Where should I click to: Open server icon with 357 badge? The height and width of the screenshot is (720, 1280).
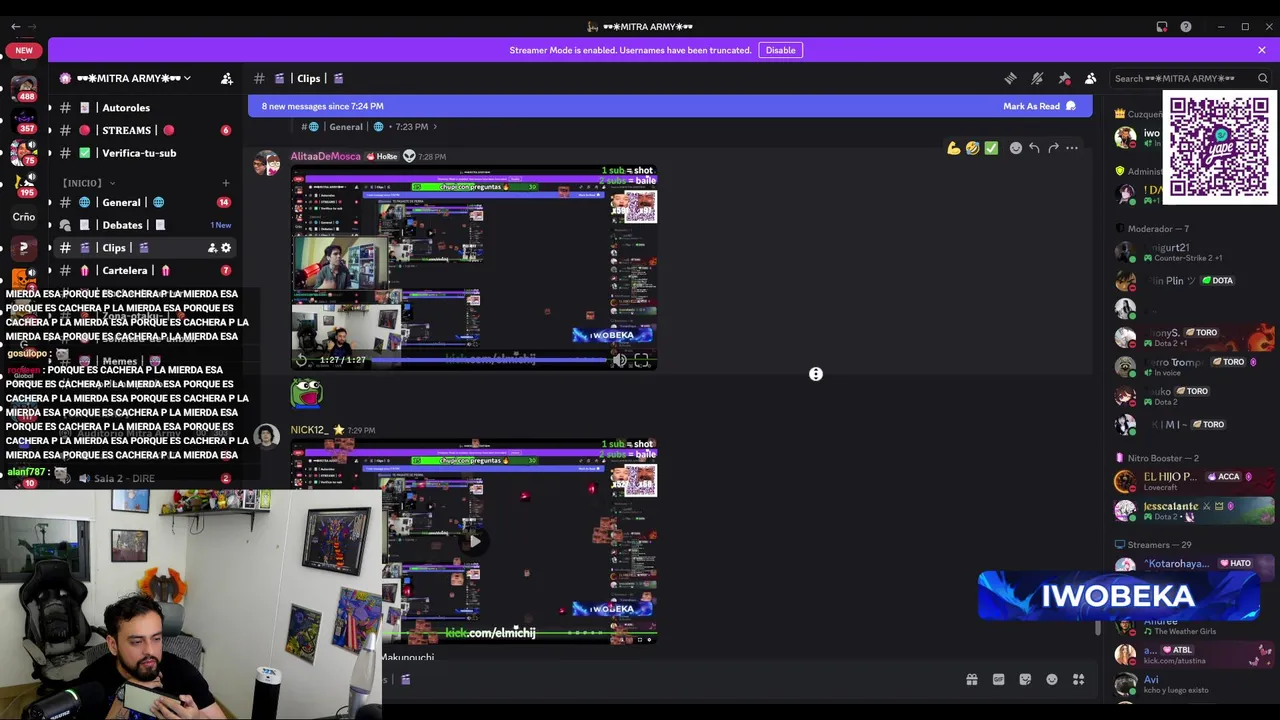pyautogui.click(x=24, y=119)
